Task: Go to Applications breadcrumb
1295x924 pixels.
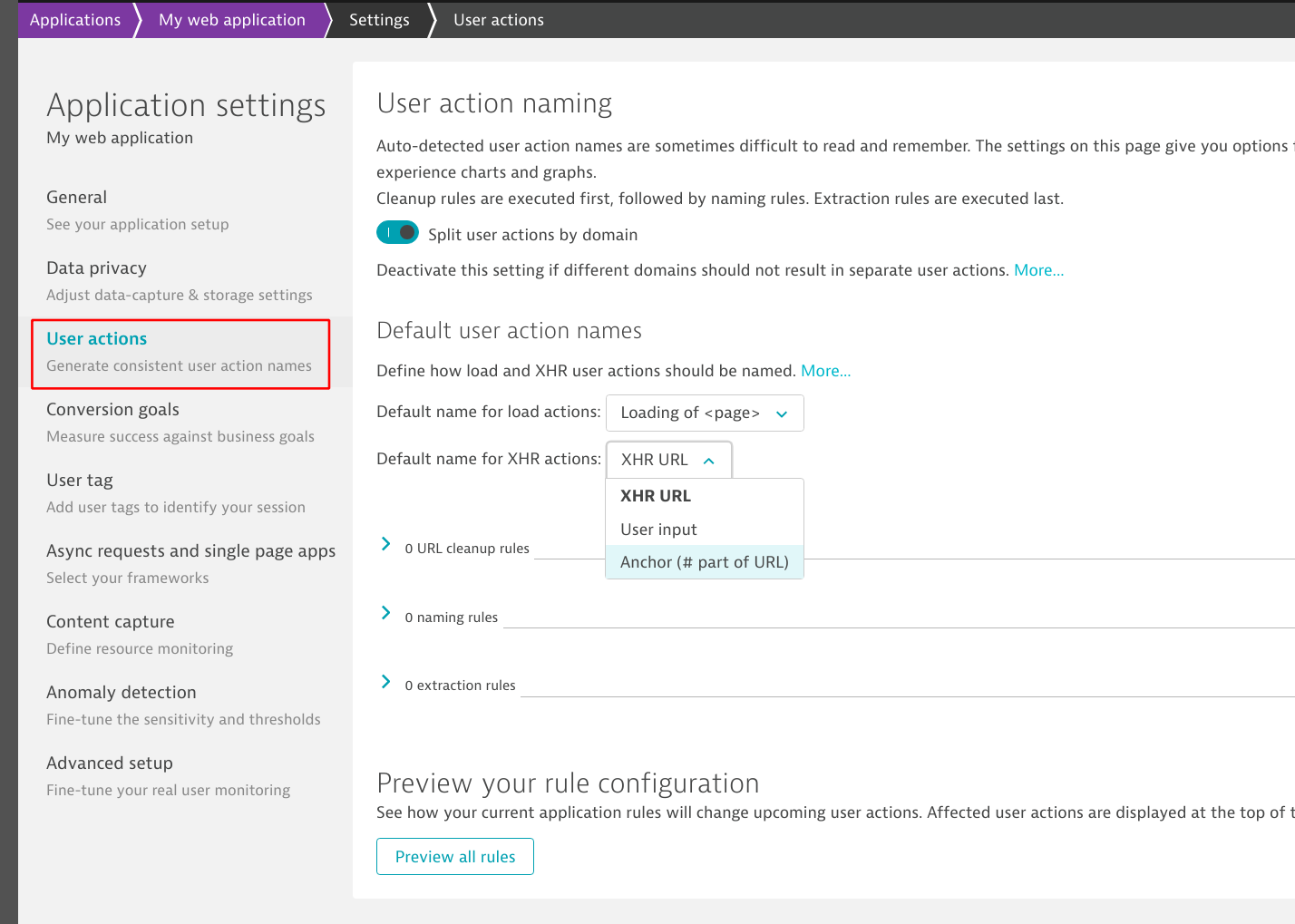Action: pos(75,20)
